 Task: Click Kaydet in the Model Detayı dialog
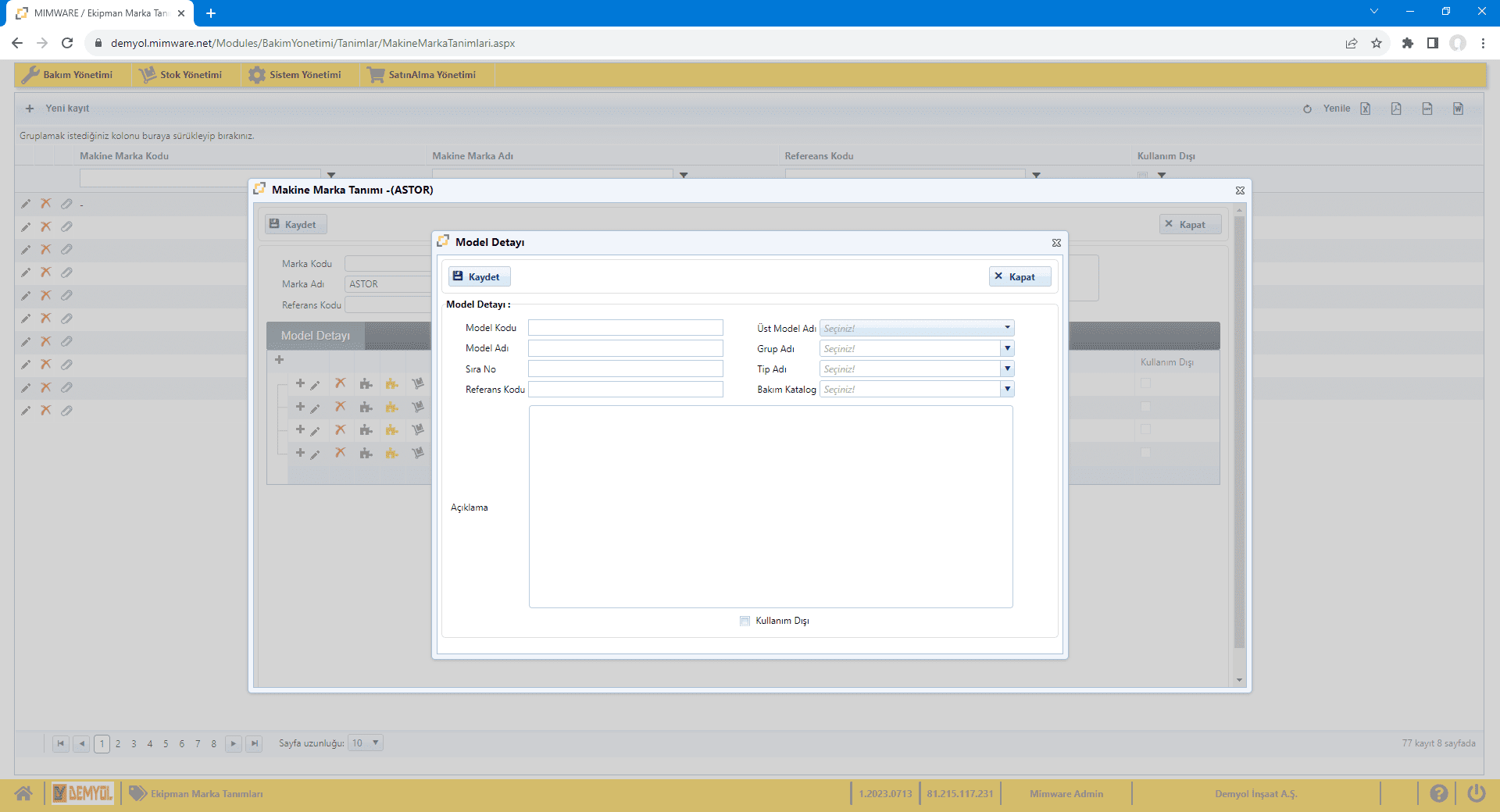[478, 276]
